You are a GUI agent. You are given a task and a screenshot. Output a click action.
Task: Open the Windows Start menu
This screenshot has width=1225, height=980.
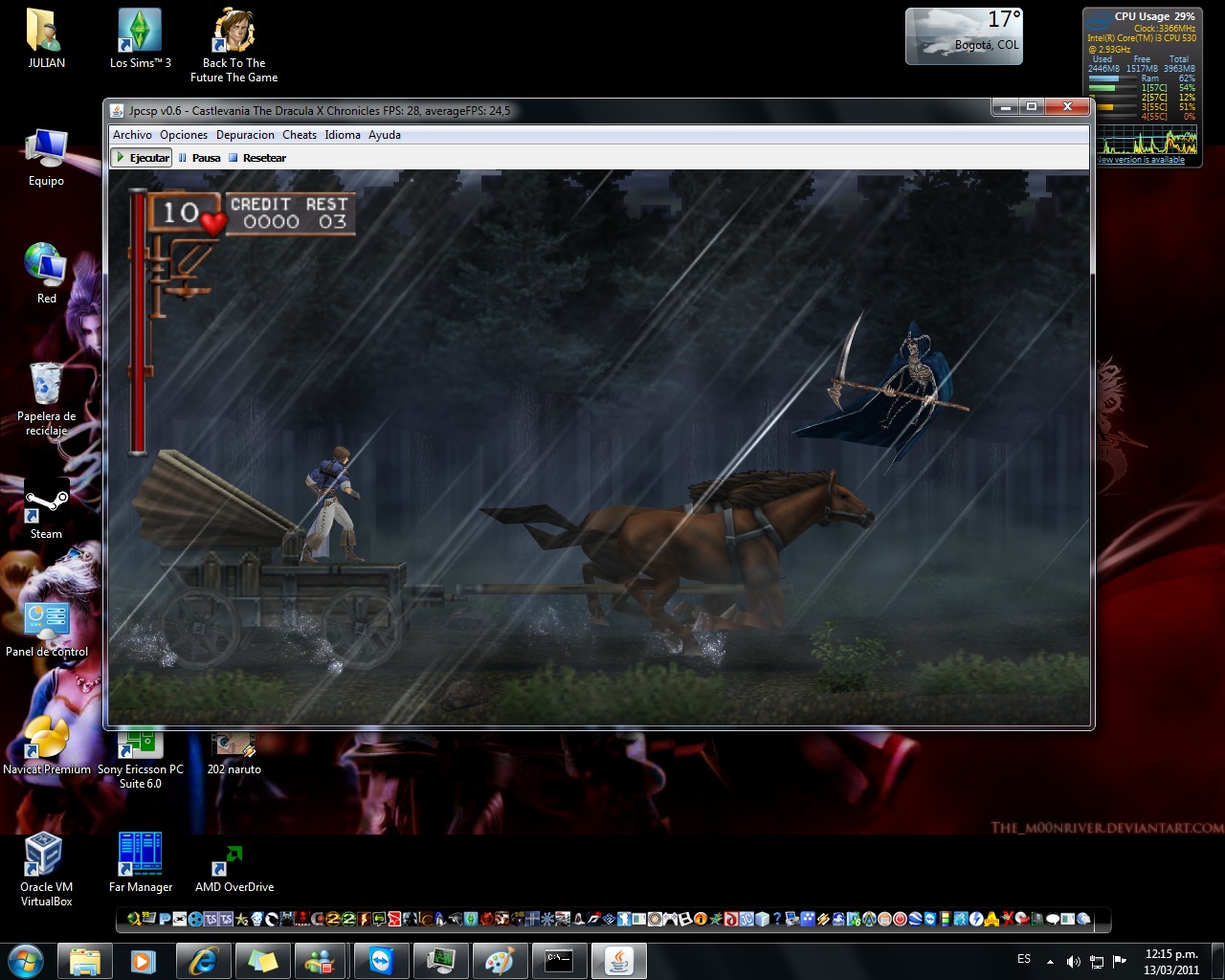click(x=25, y=960)
